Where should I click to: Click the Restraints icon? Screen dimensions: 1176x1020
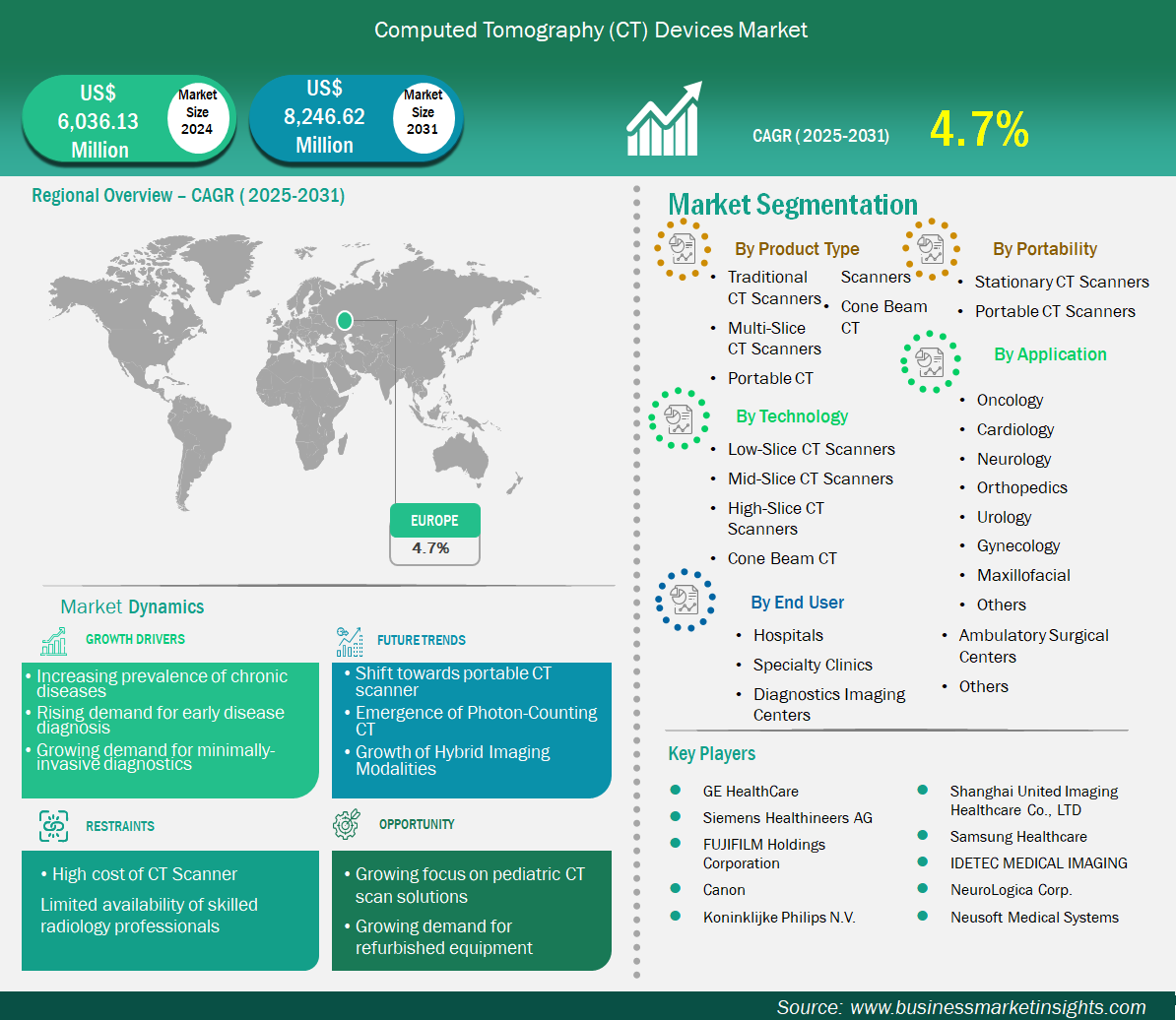[53, 826]
